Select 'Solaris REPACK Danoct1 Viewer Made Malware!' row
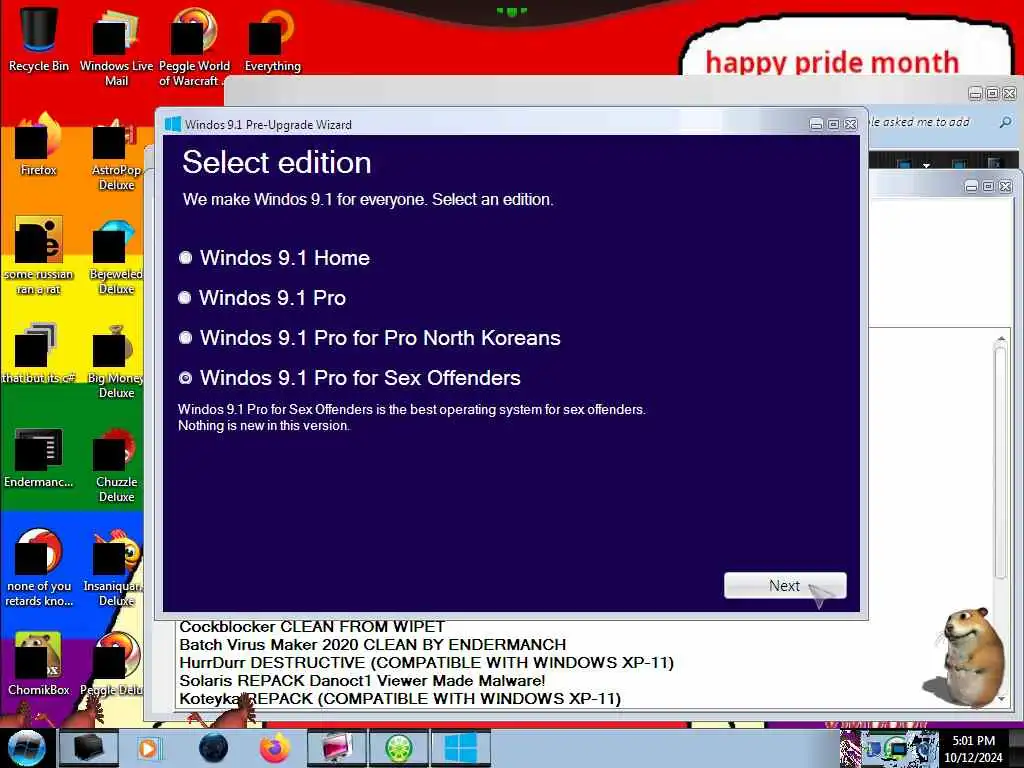Screen dimensions: 1024x768 [362, 680]
